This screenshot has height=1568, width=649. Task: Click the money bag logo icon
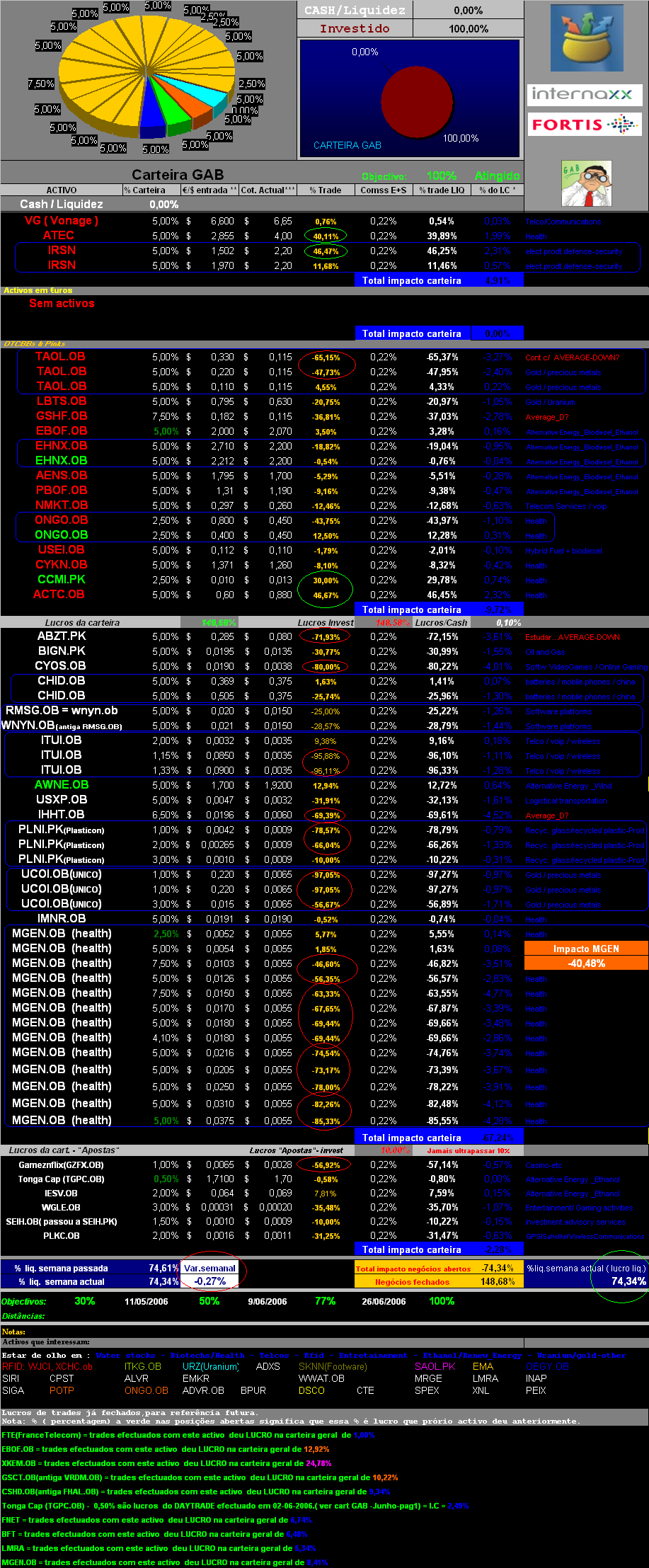[x=587, y=38]
